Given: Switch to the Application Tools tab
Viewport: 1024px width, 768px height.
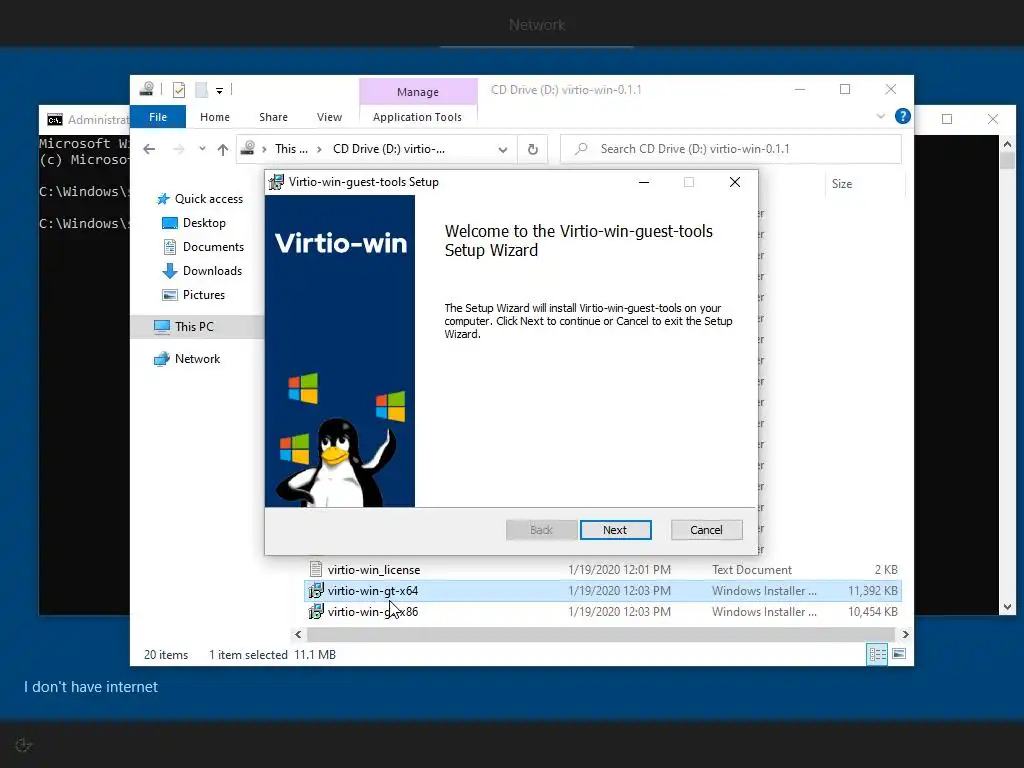Looking at the screenshot, I should 417,117.
